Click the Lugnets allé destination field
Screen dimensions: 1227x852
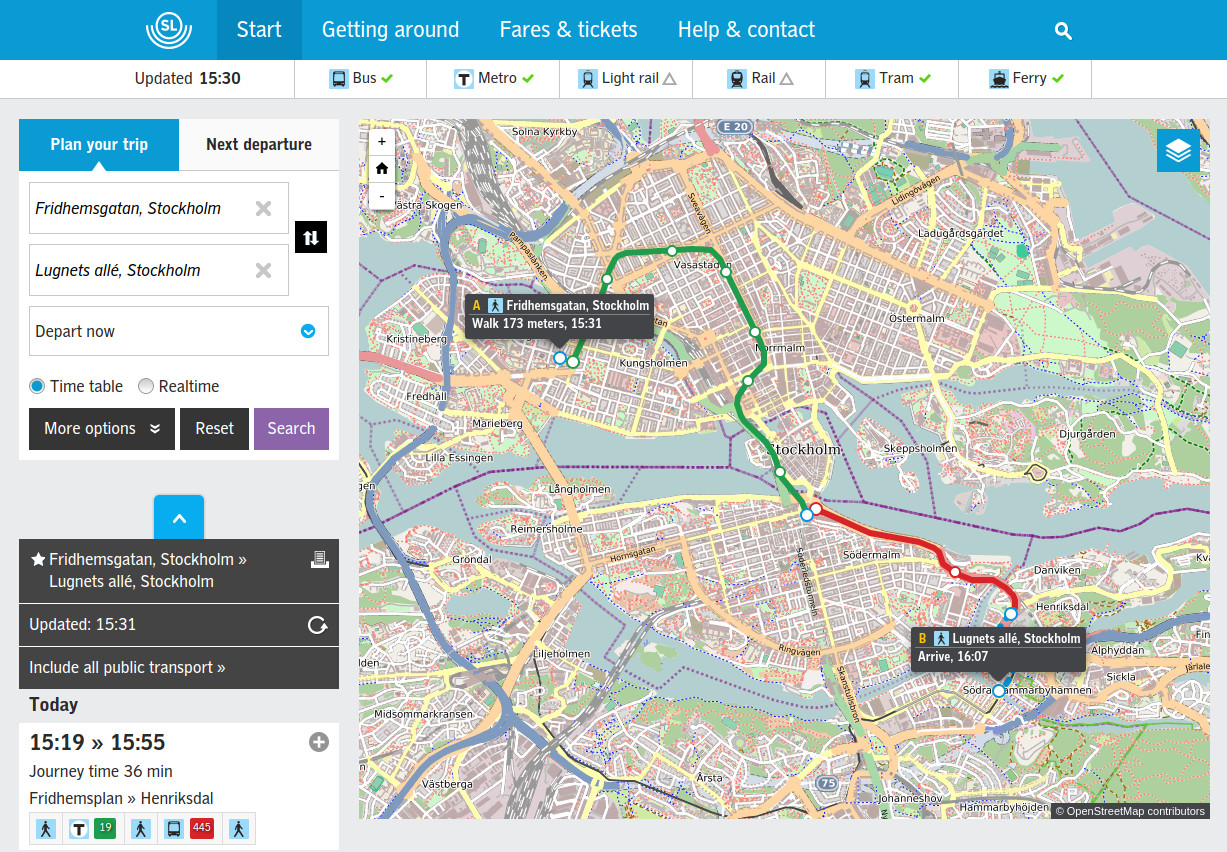pyautogui.click(x=140, y=270)
